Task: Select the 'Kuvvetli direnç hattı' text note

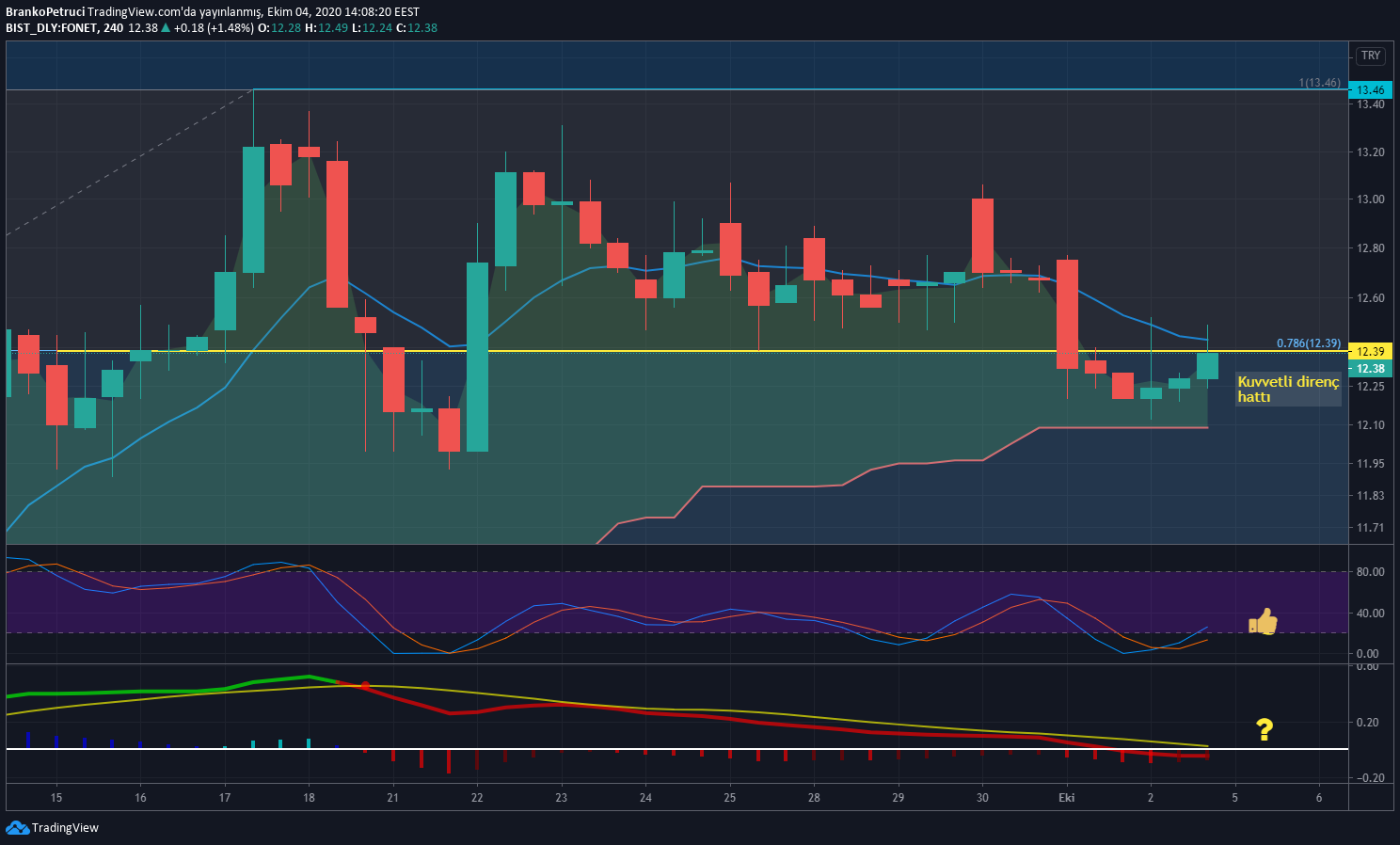Action: click(1288, 390)
